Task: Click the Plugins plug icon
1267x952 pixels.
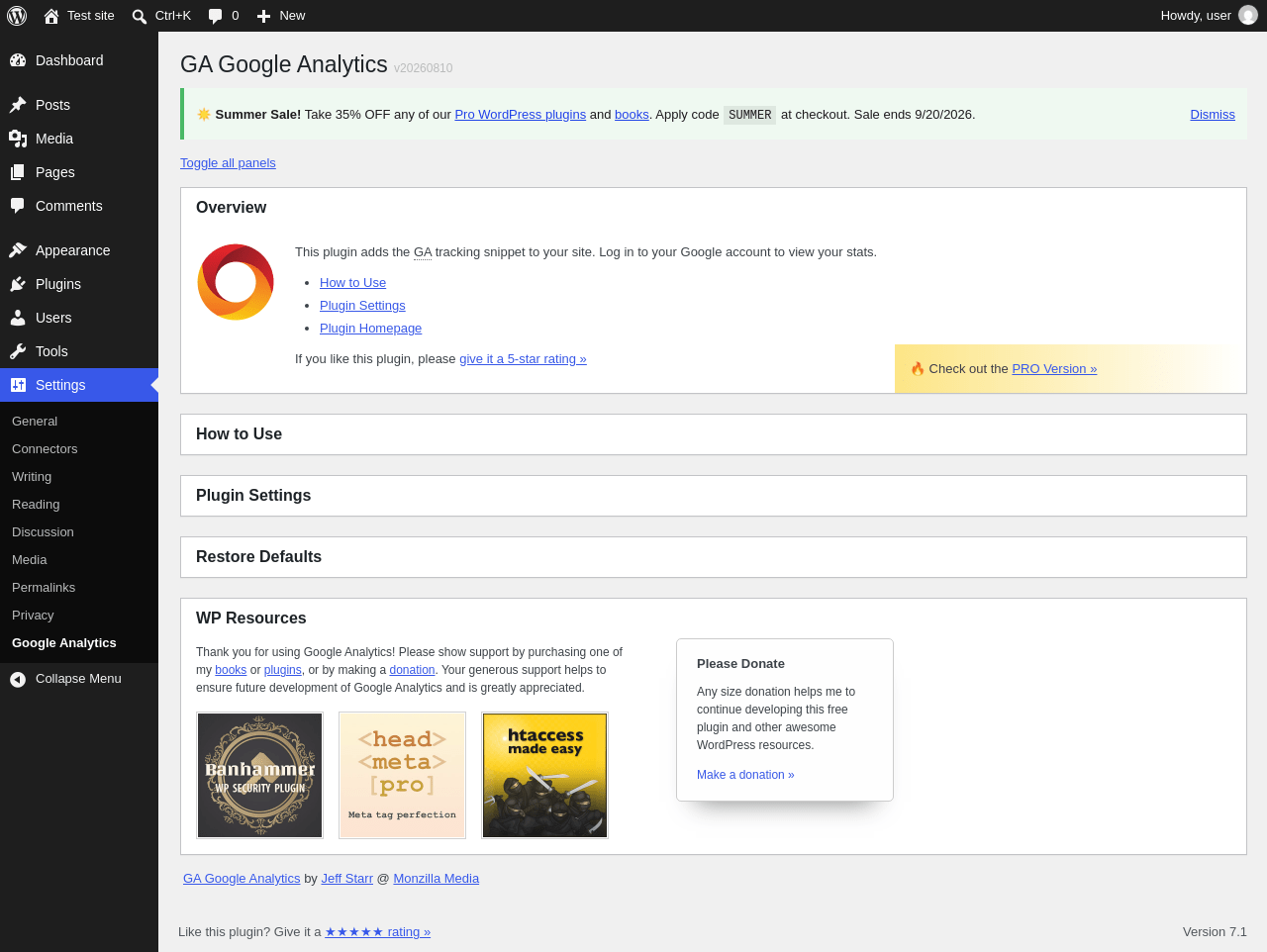Action: [18, 284]
